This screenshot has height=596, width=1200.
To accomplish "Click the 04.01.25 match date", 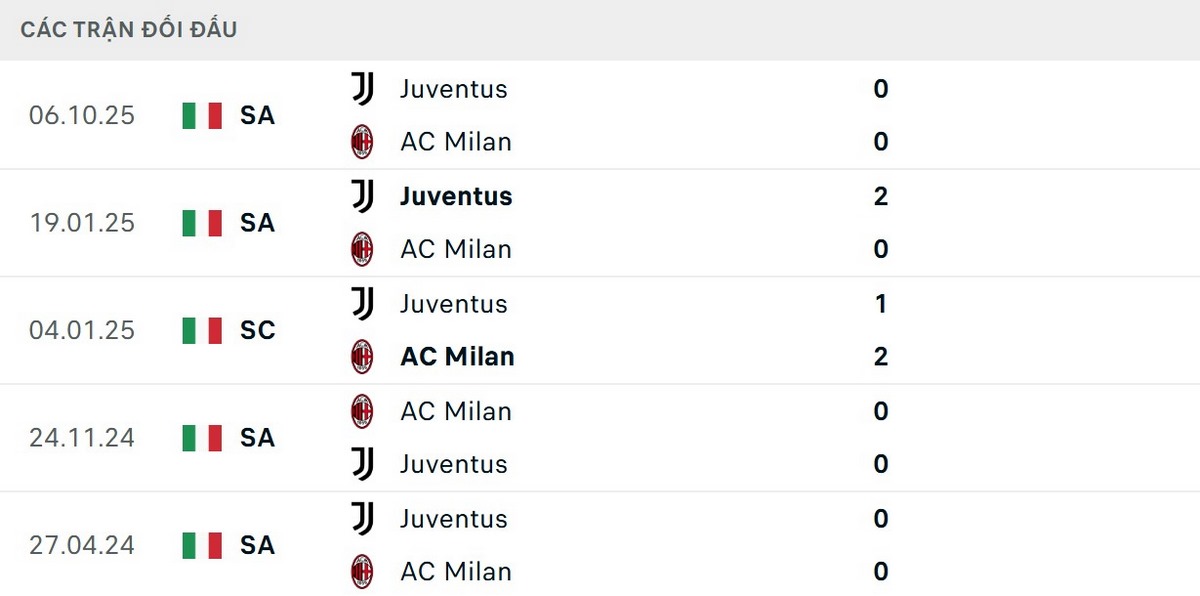I will point(82,331).
